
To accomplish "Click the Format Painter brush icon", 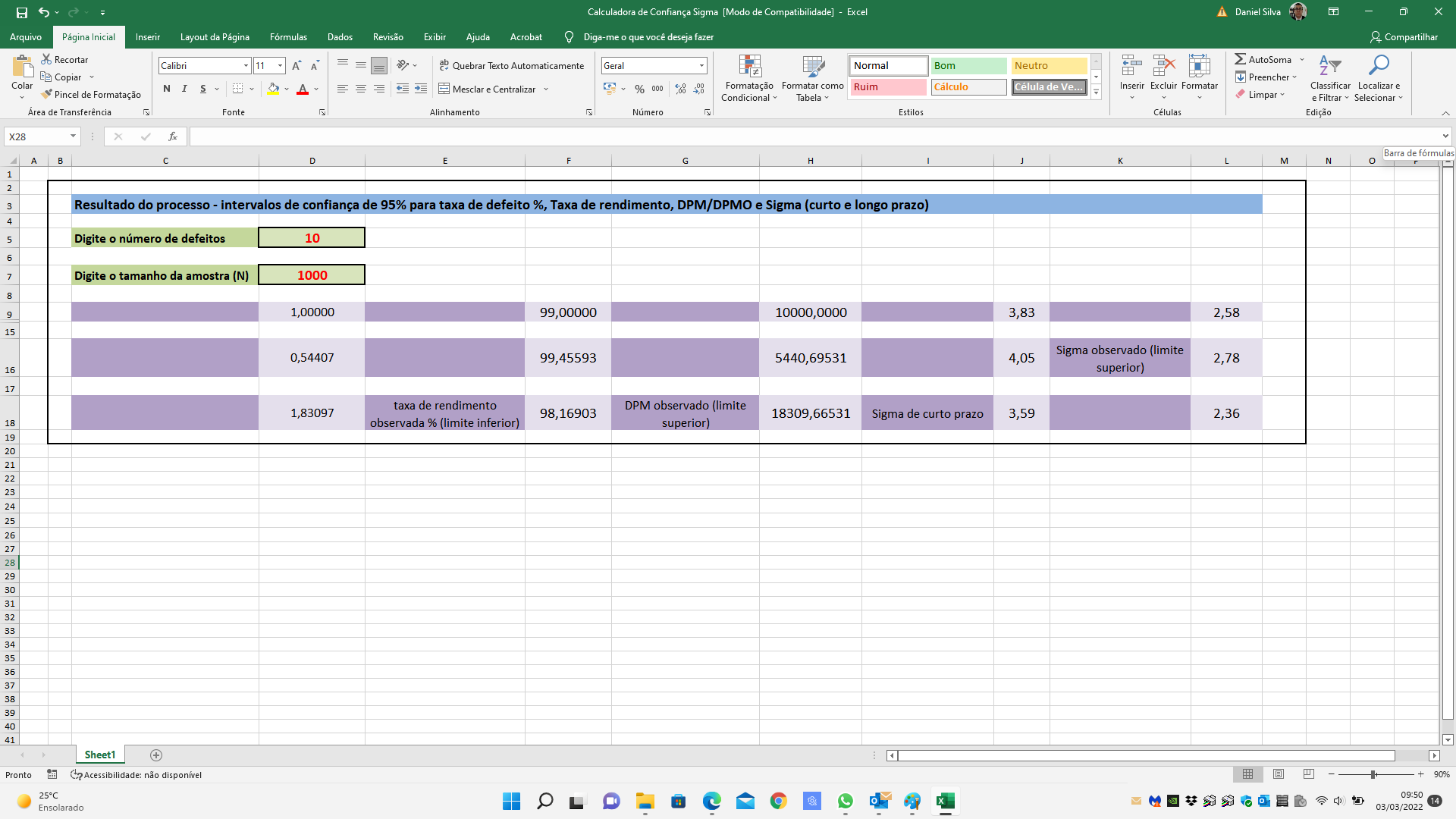I will click(x=47, y=95).
